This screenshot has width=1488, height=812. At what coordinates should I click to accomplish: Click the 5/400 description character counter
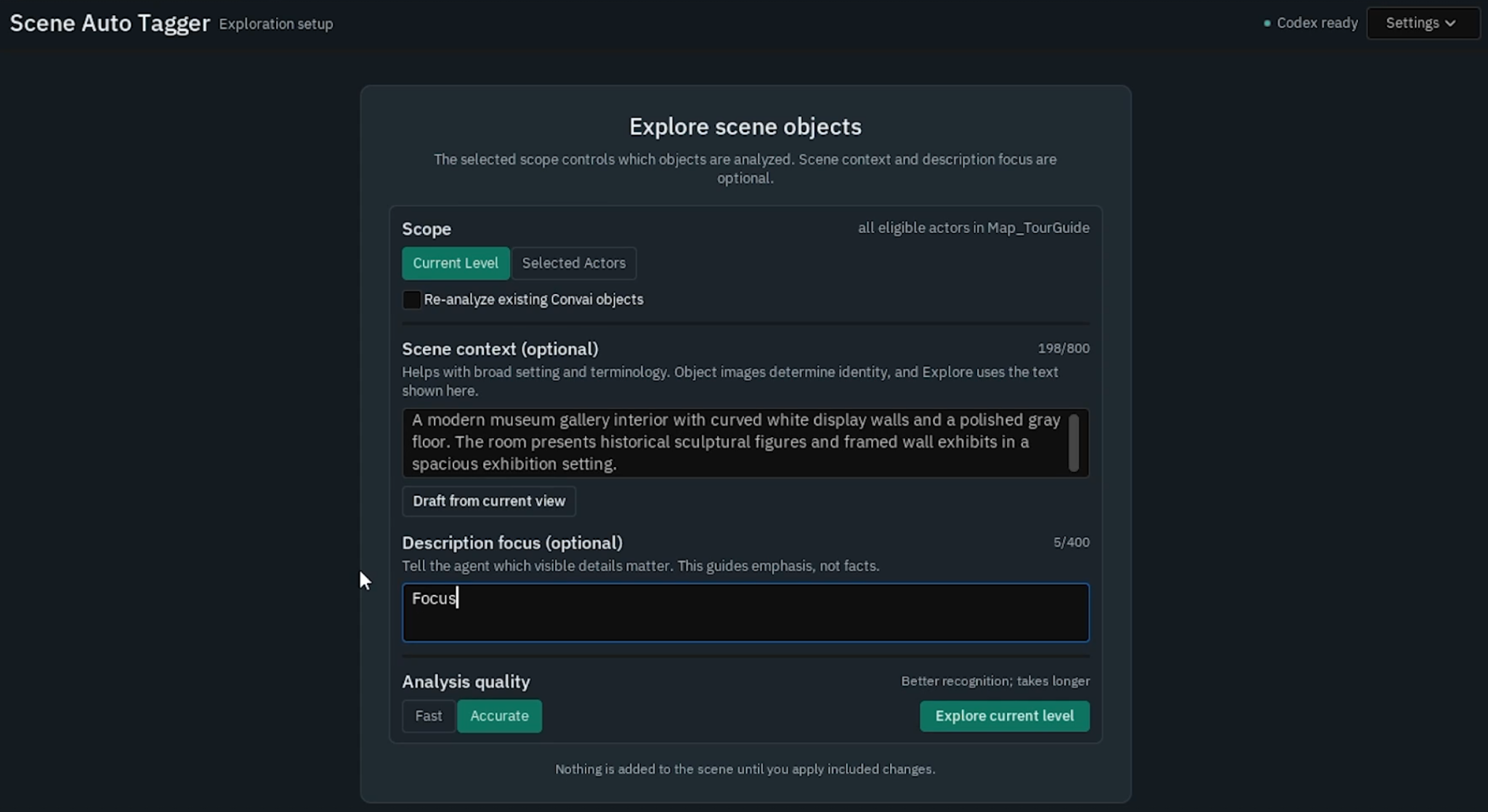click(x=1071, y=543)
